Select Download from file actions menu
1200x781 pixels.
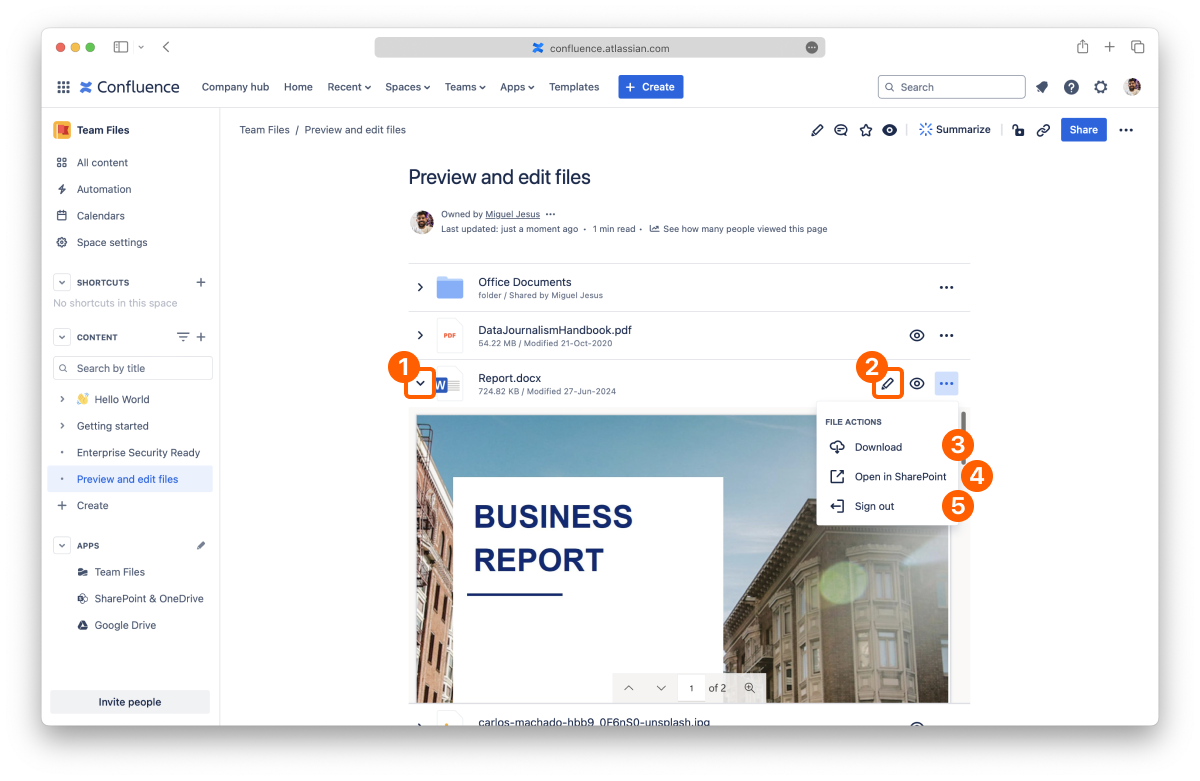tap(878, 447)
